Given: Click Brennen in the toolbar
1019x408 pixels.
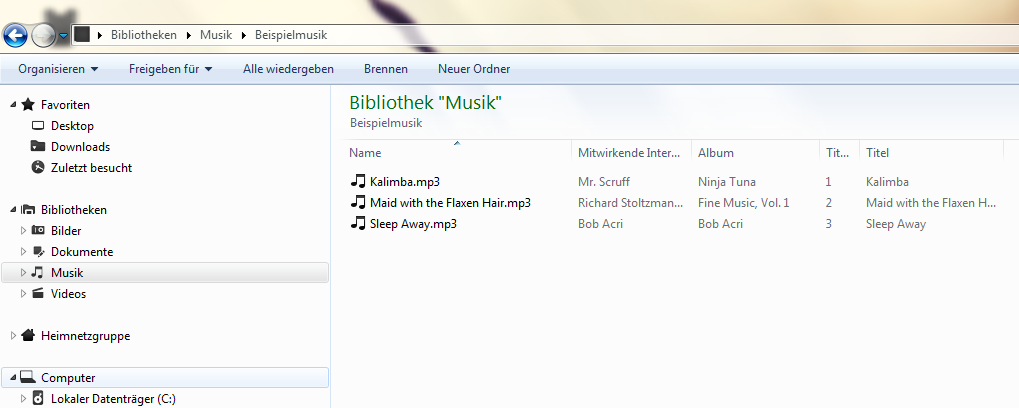Looking at the screenshot, I should point(386,69).
